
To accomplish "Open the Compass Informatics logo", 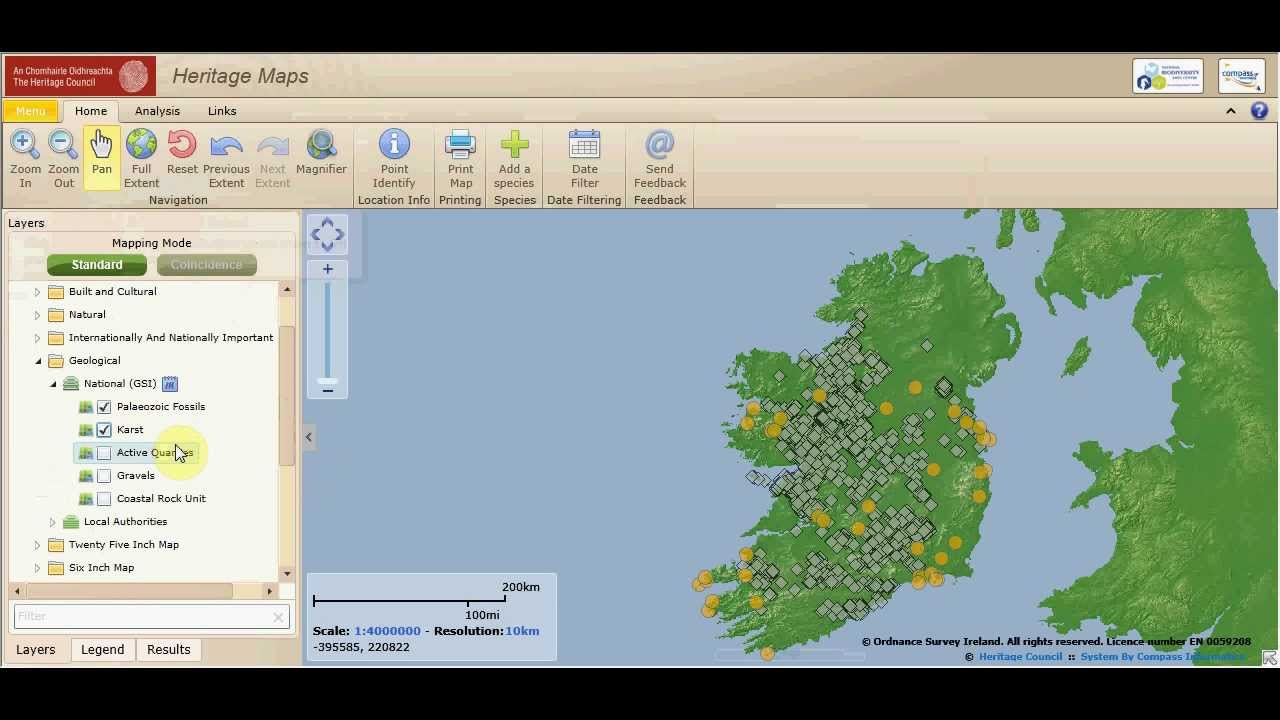I will pos(1241,76).
